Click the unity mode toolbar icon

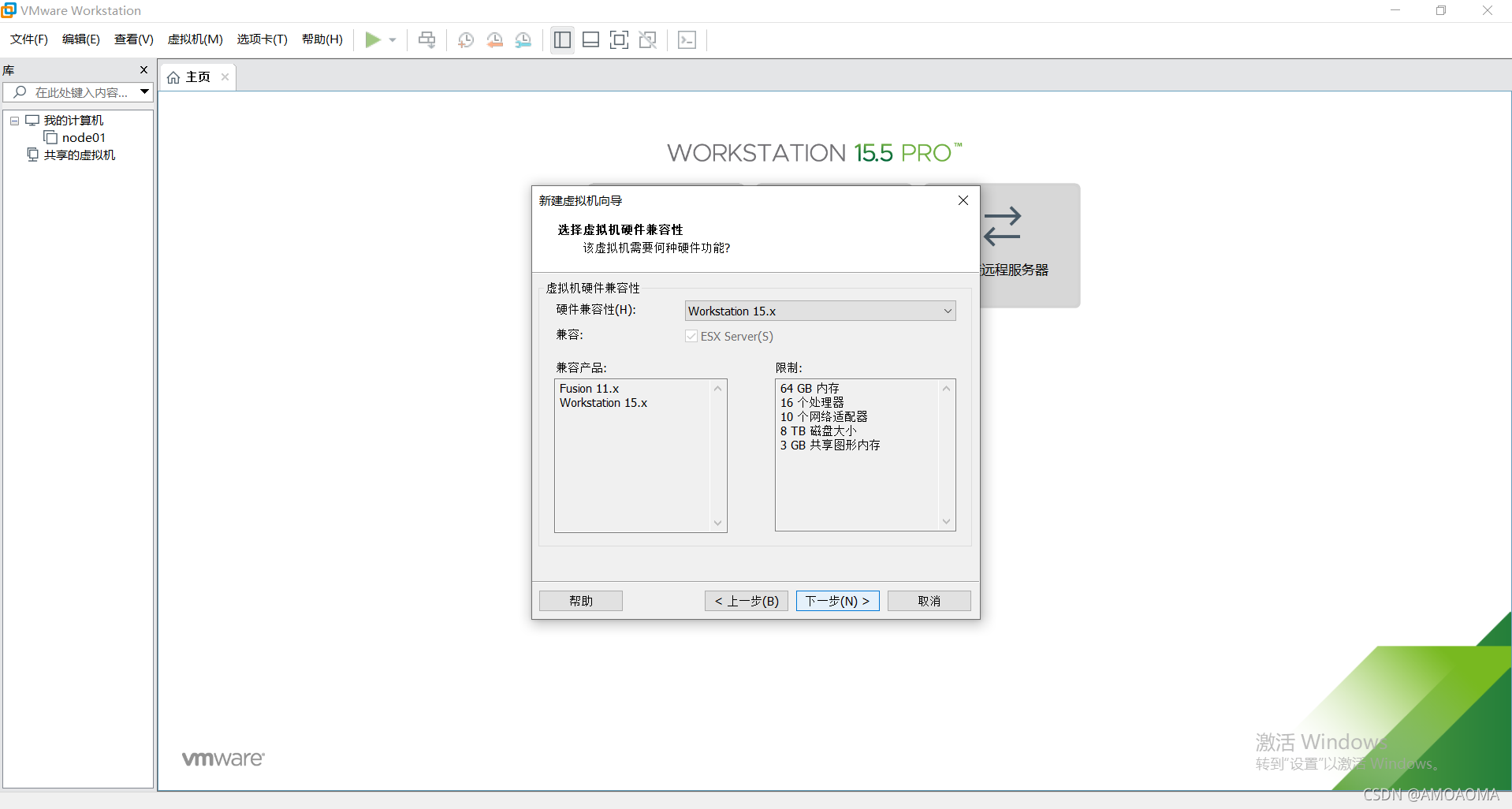tap(648, 39)
